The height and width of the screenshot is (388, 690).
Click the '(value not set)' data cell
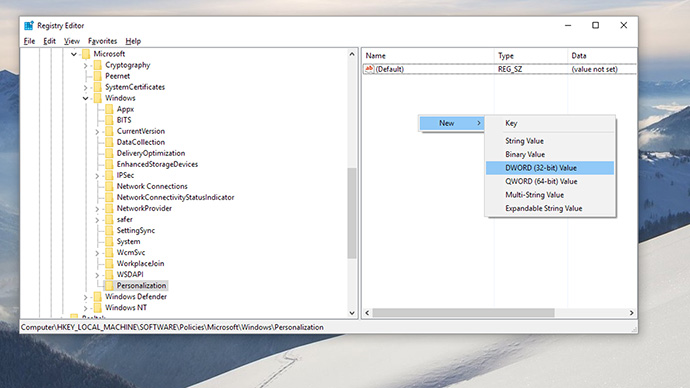click(x=595, y=69)
